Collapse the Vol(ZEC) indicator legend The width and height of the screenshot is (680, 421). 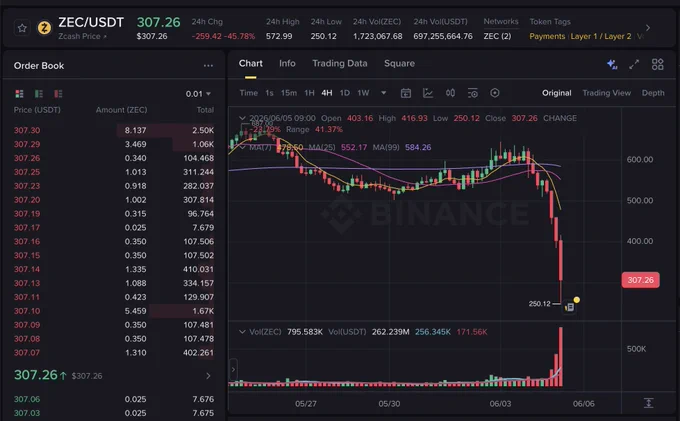(242, 332)
